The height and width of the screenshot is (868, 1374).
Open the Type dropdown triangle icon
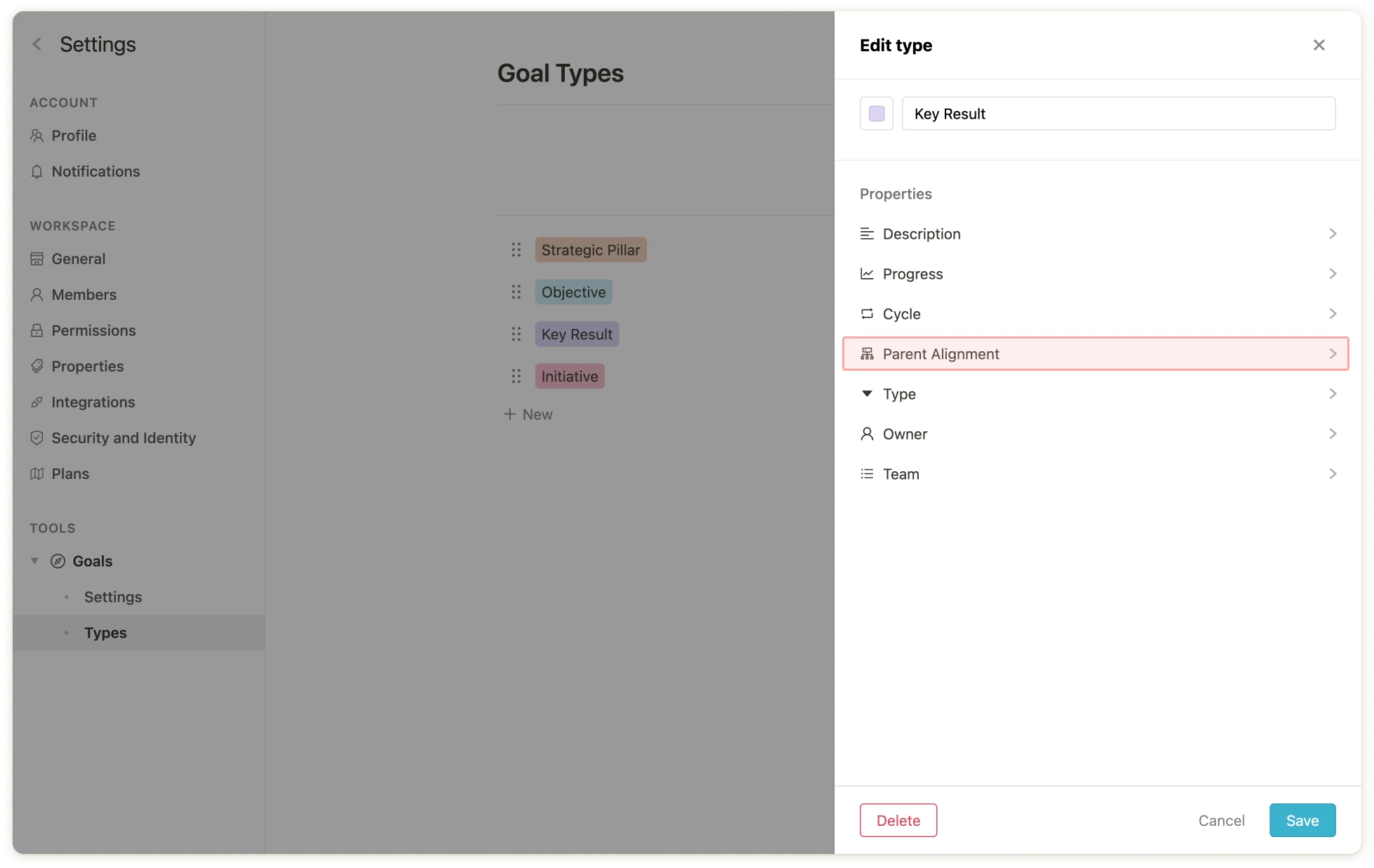[867, 394]
